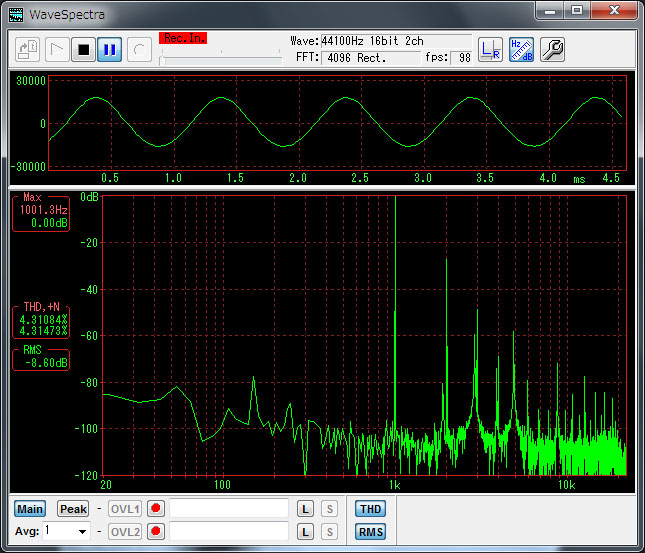Viewport: 645px width, 553px height.
Task: Toggle the Peak hold button
Action: pos(73,509)
